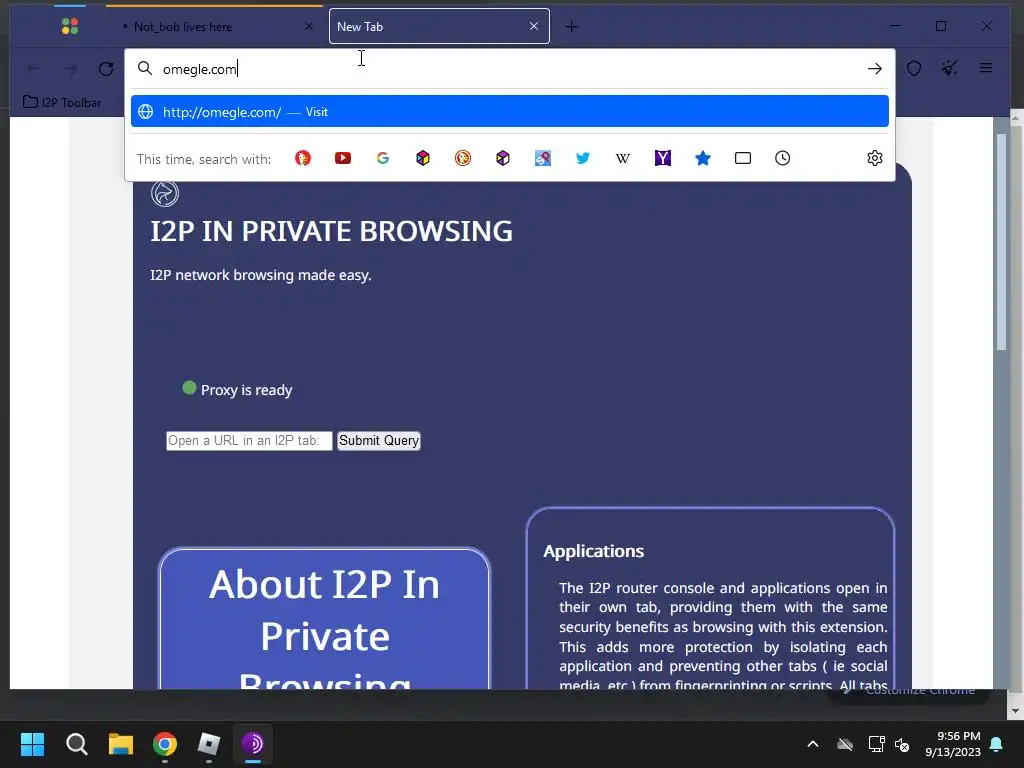This screenshot has width=1024, height=768.
Task: Search with Yahoo engine icon
Action: pos(663,158)
